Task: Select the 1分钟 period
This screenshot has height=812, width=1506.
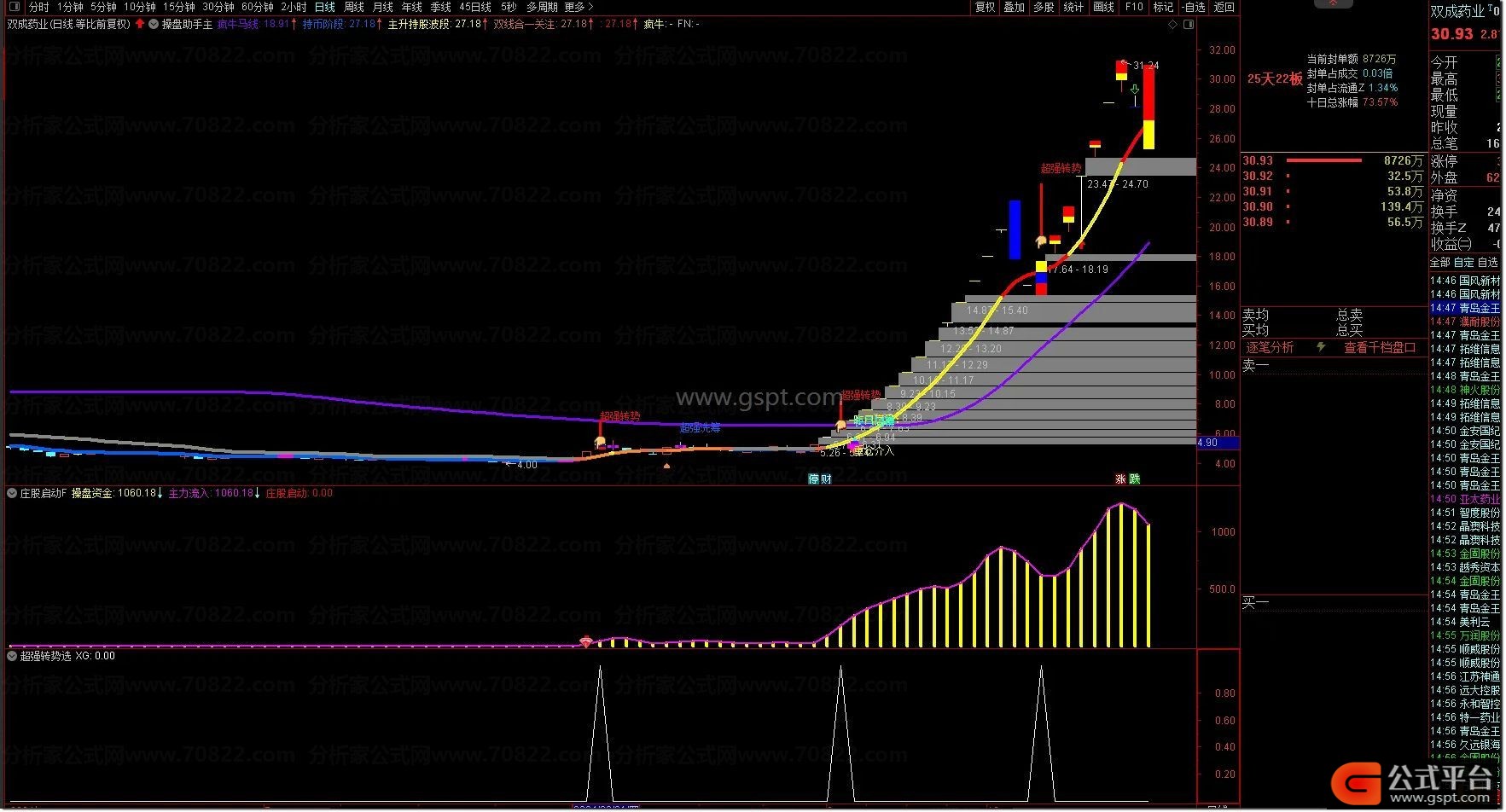Action: coord(70,7)
